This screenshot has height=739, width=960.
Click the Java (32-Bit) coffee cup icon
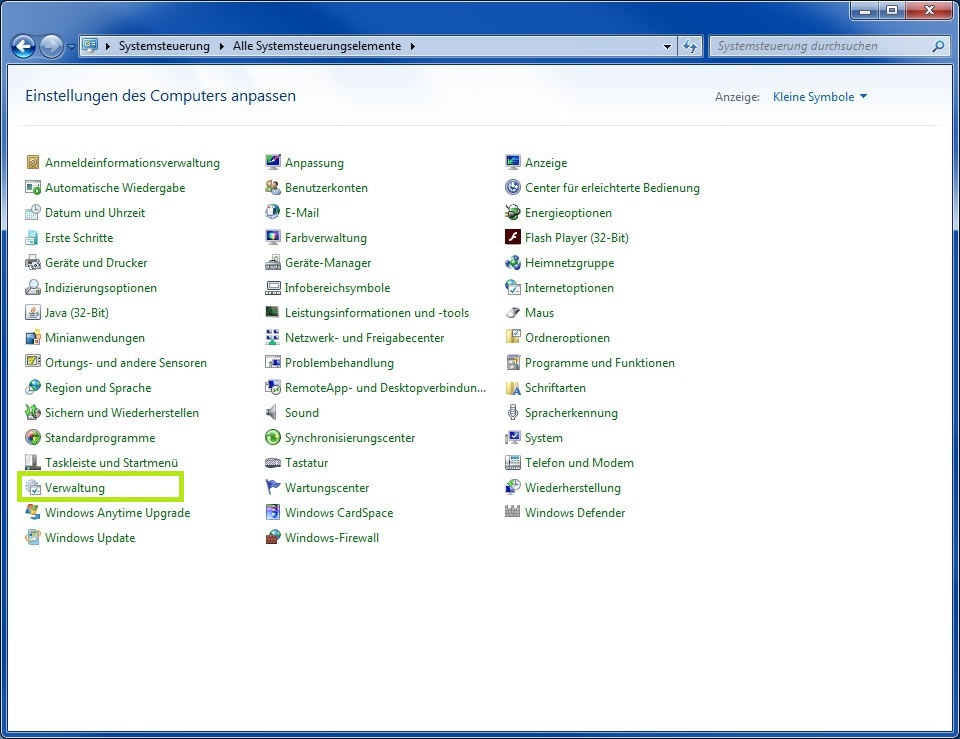tap(32, 312)
